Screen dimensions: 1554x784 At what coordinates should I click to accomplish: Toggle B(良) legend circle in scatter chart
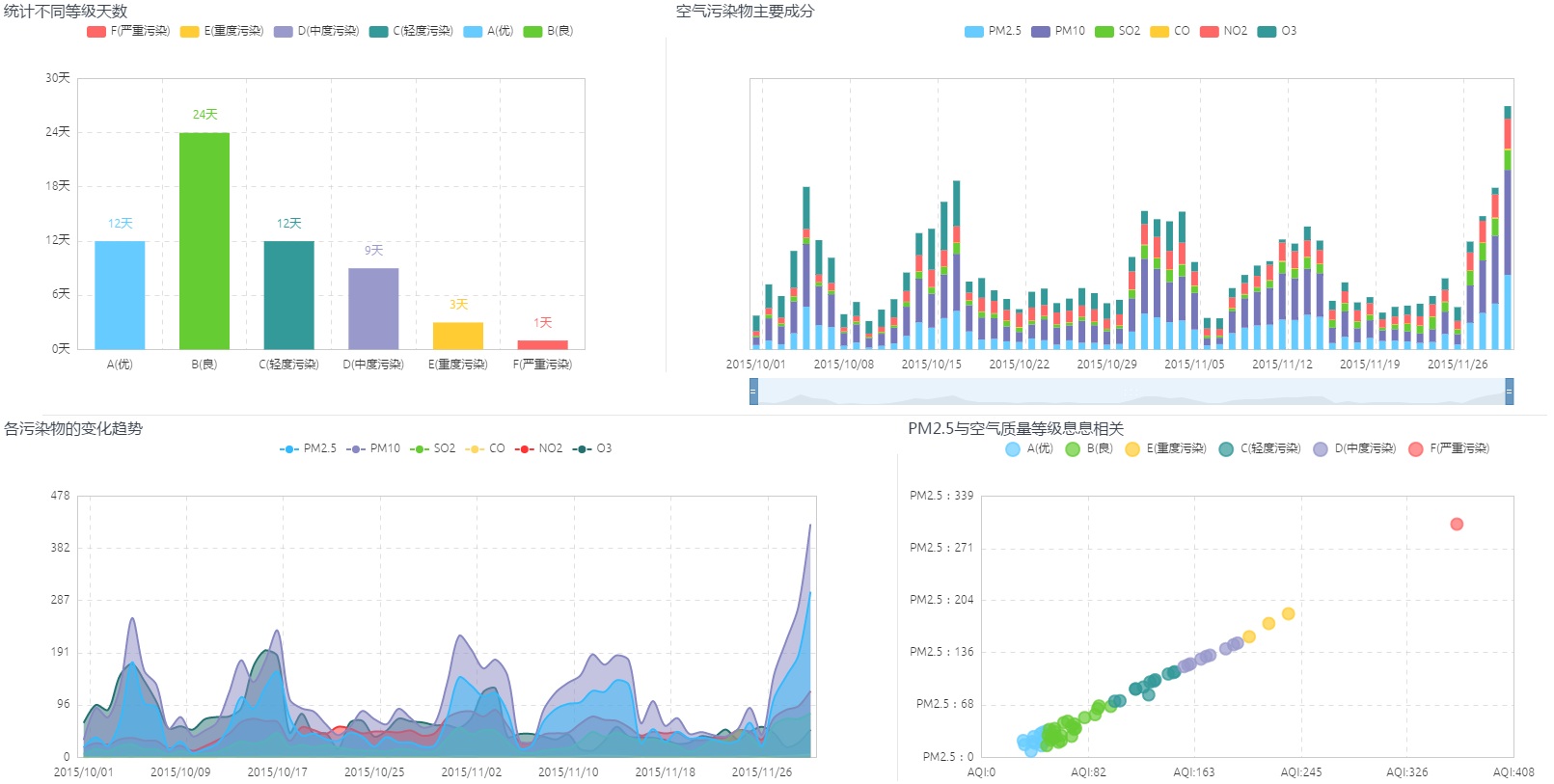(1072, 449)
